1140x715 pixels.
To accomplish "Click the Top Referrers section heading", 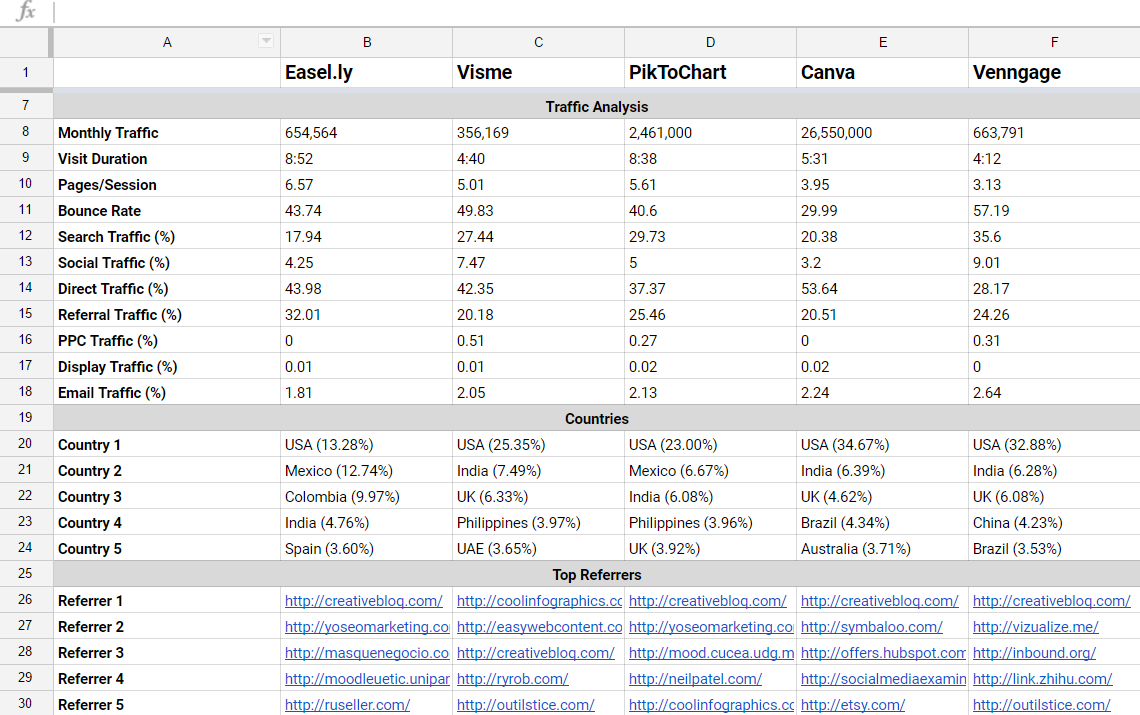I will tap(597, 575).
